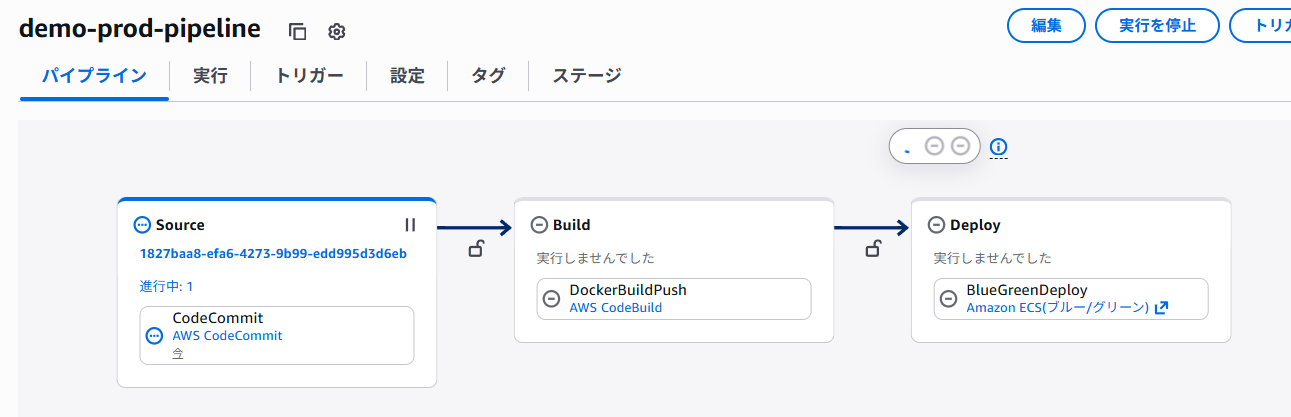Select the ステージ tab
The width and height of the screenshot is (1291, 417).
point(587,76)
